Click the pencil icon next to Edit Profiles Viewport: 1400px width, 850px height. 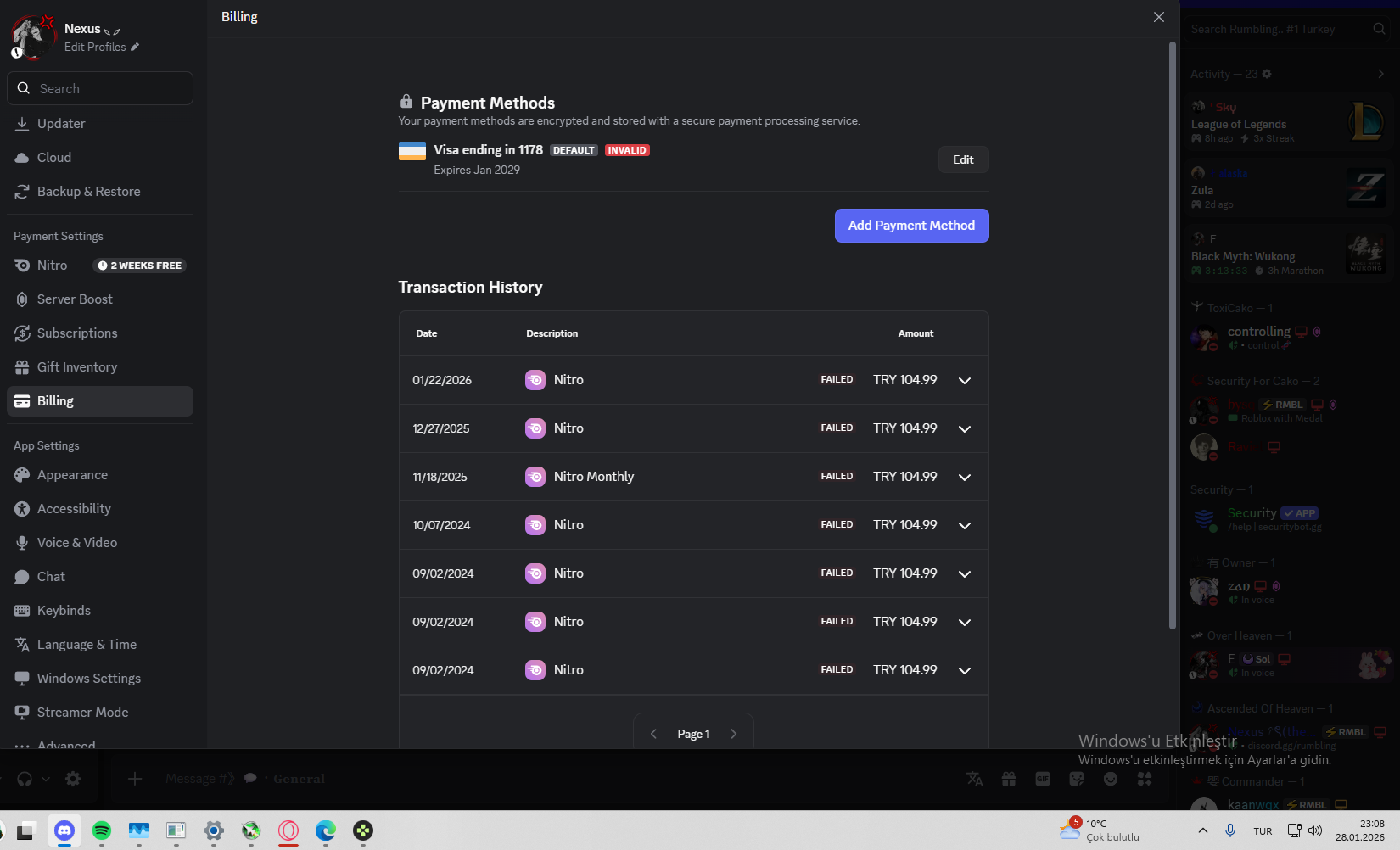pyautogui.click(x=135, y=47)
